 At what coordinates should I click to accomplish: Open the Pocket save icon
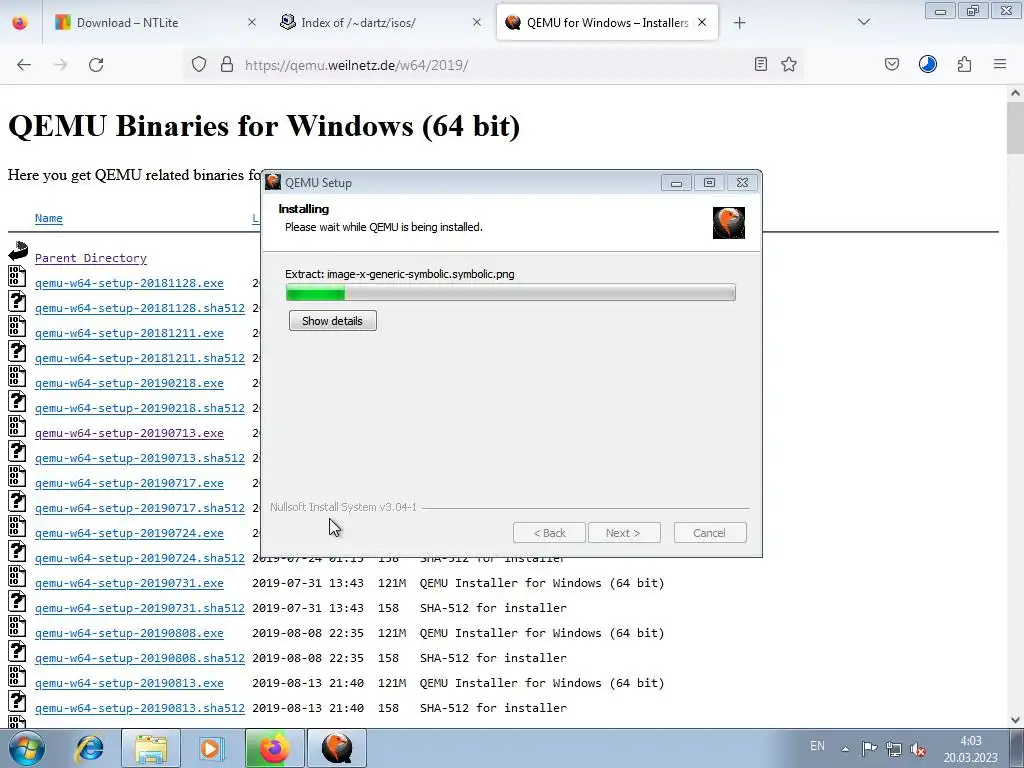pyautogui.click(x=891, y=64)
